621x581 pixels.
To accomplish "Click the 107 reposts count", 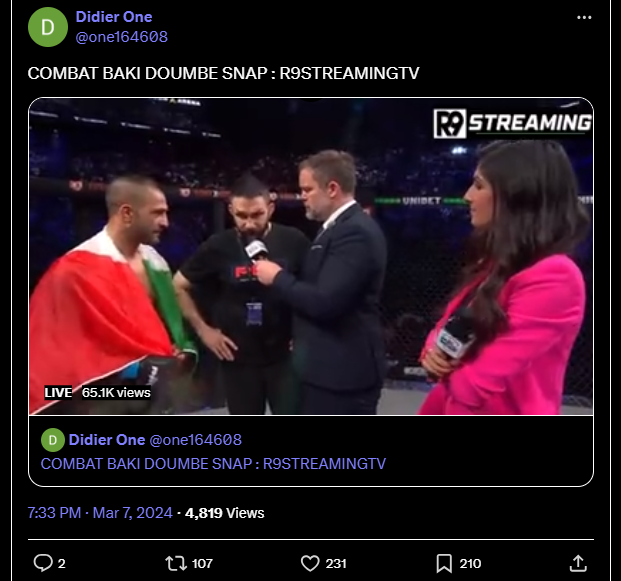I will click(x=202, y=564).
